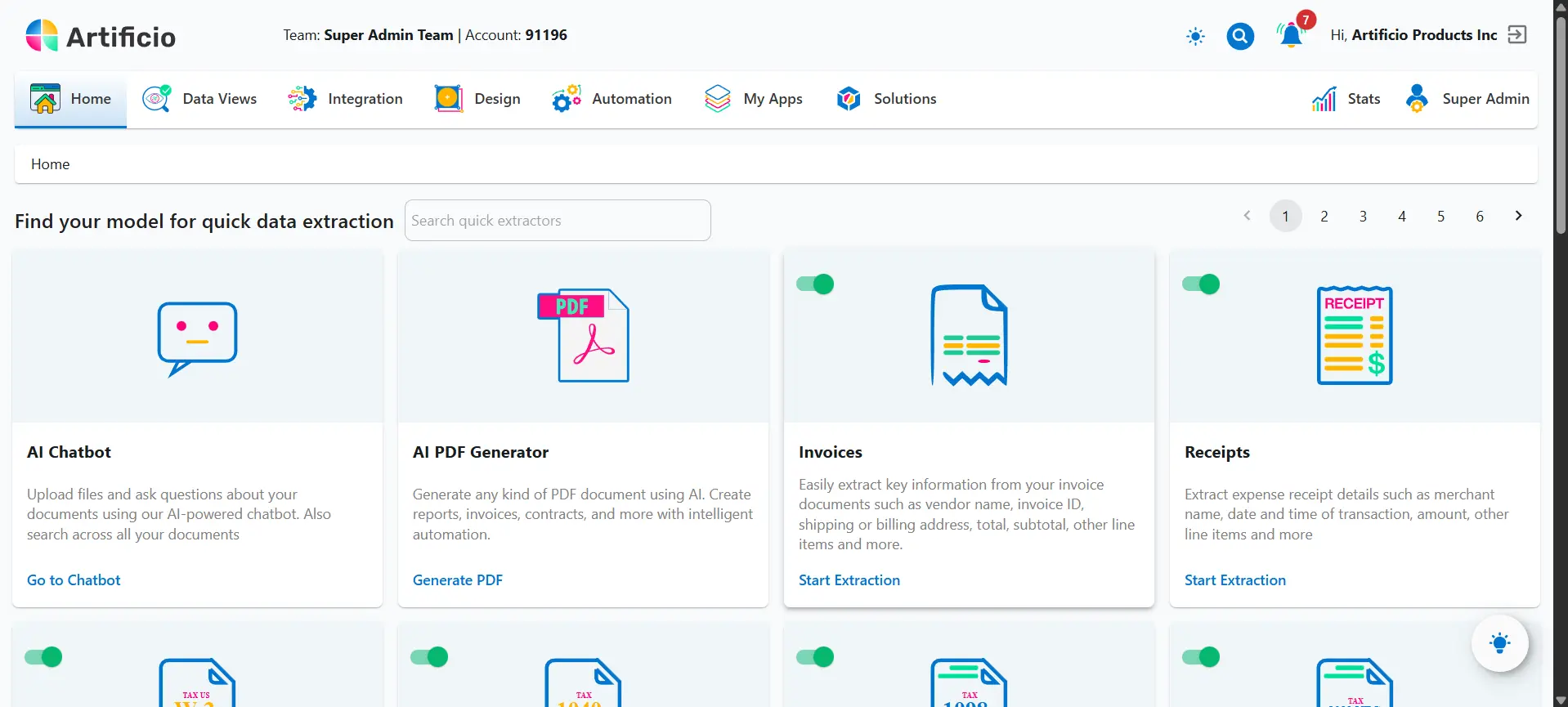Click the Receipts bill image
The width and height of the screenshot is (1568, 707).
pyautogui.click(x=1355, y=335)
